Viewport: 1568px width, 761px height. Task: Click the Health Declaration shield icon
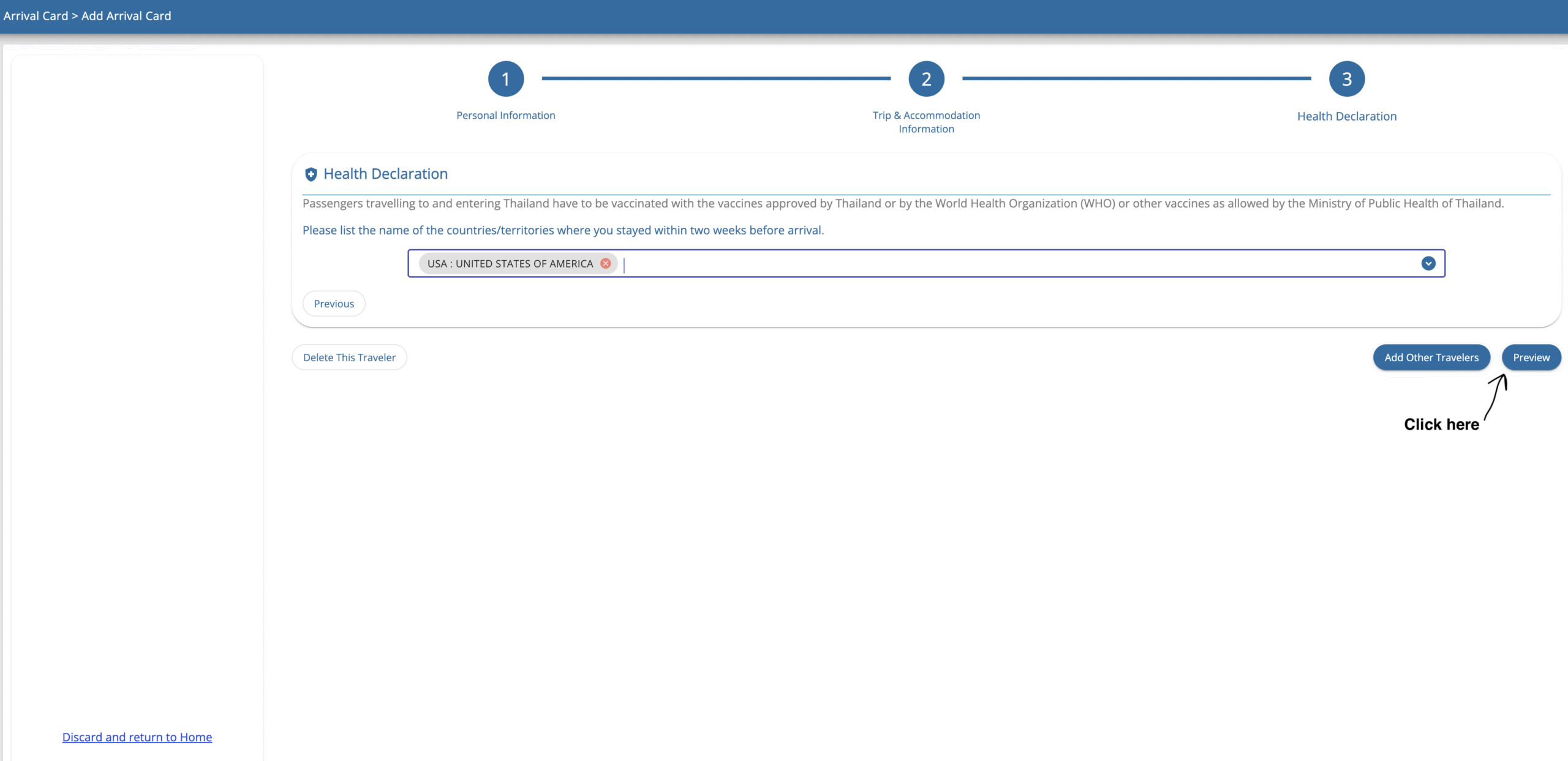click(x=311, y=174)
